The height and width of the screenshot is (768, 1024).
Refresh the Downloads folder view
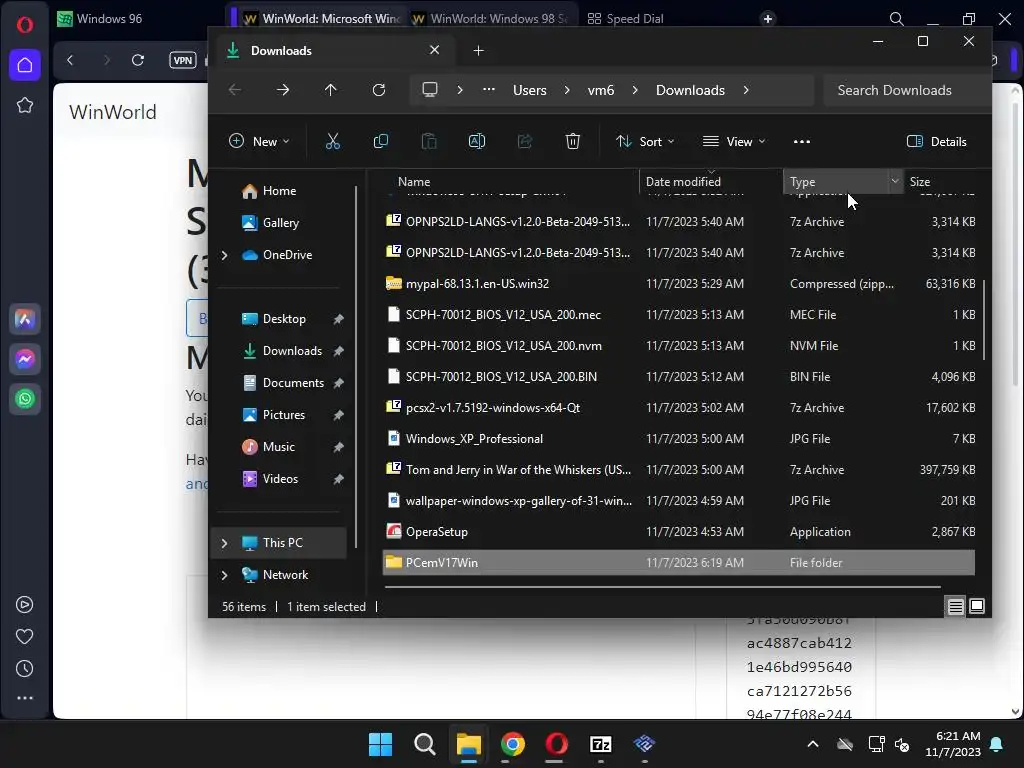pos(379,90)
